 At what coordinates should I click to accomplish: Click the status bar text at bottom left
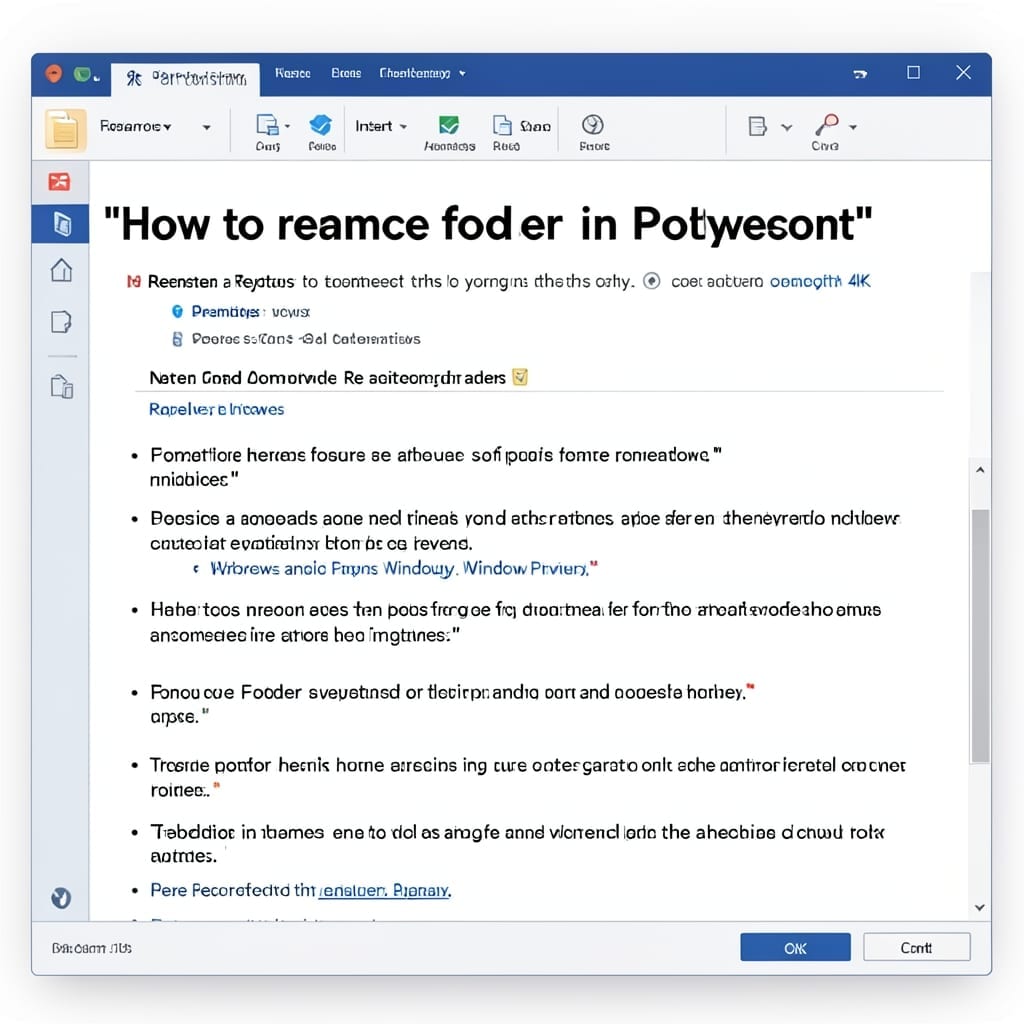click(91, 948)
